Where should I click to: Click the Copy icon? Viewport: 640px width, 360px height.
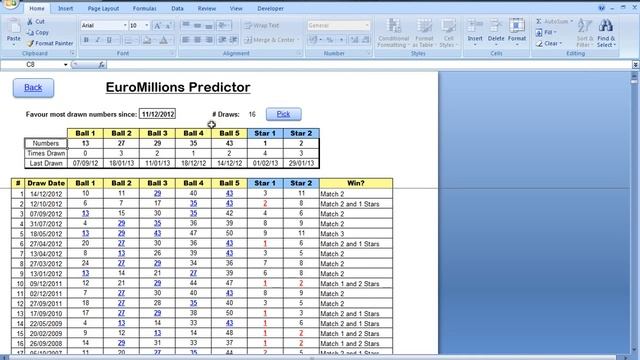point(30,32)
